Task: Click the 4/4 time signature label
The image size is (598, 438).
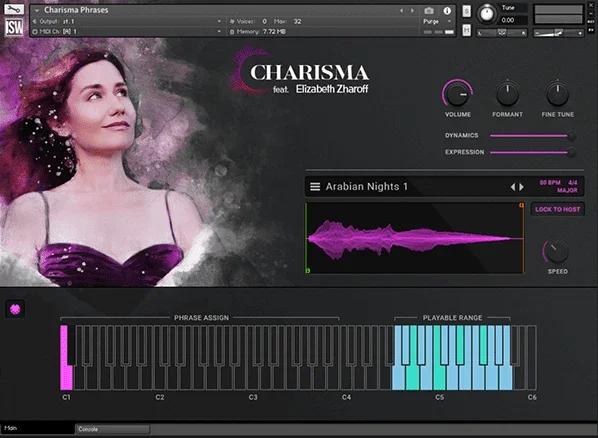Action: click(572, 183)
